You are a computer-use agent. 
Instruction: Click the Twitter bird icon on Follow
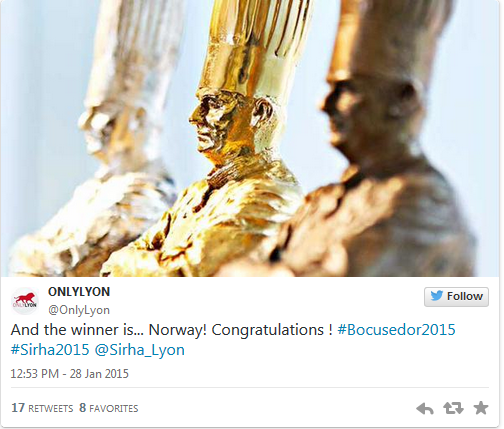coord(436,296)
